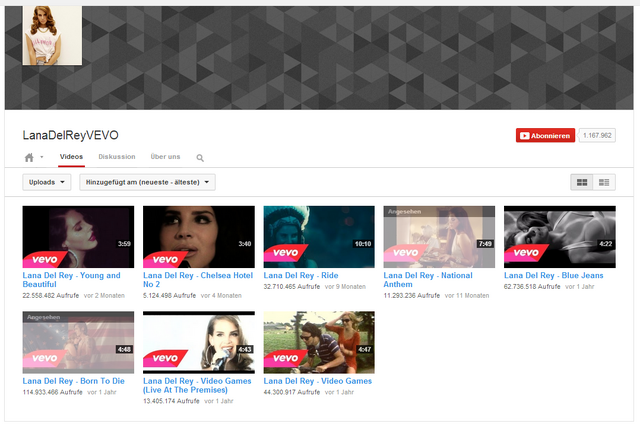
Task: Click the LanaDelReyVEVO channel title
Action: pyautogui.click(x=71, y=135)
